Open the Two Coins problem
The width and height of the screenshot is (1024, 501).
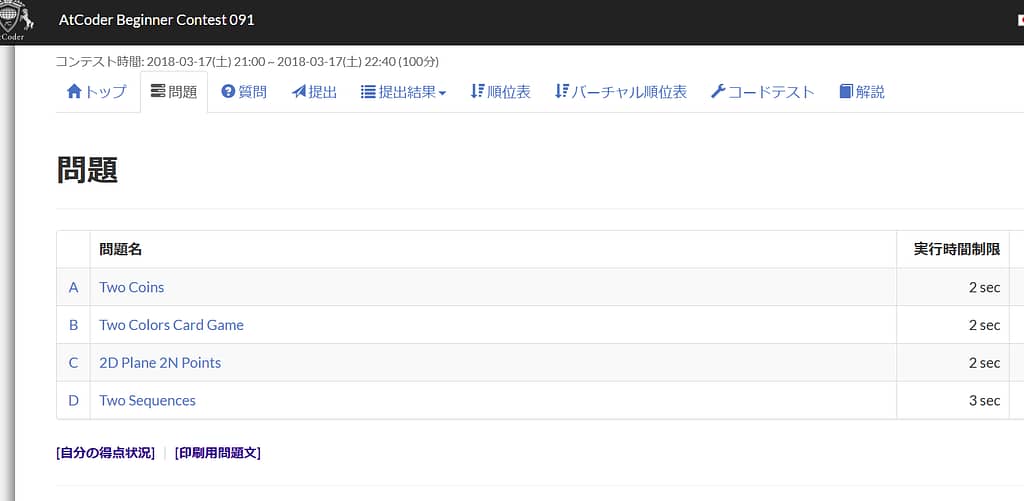pyautogui.click(x=132, y=287)
